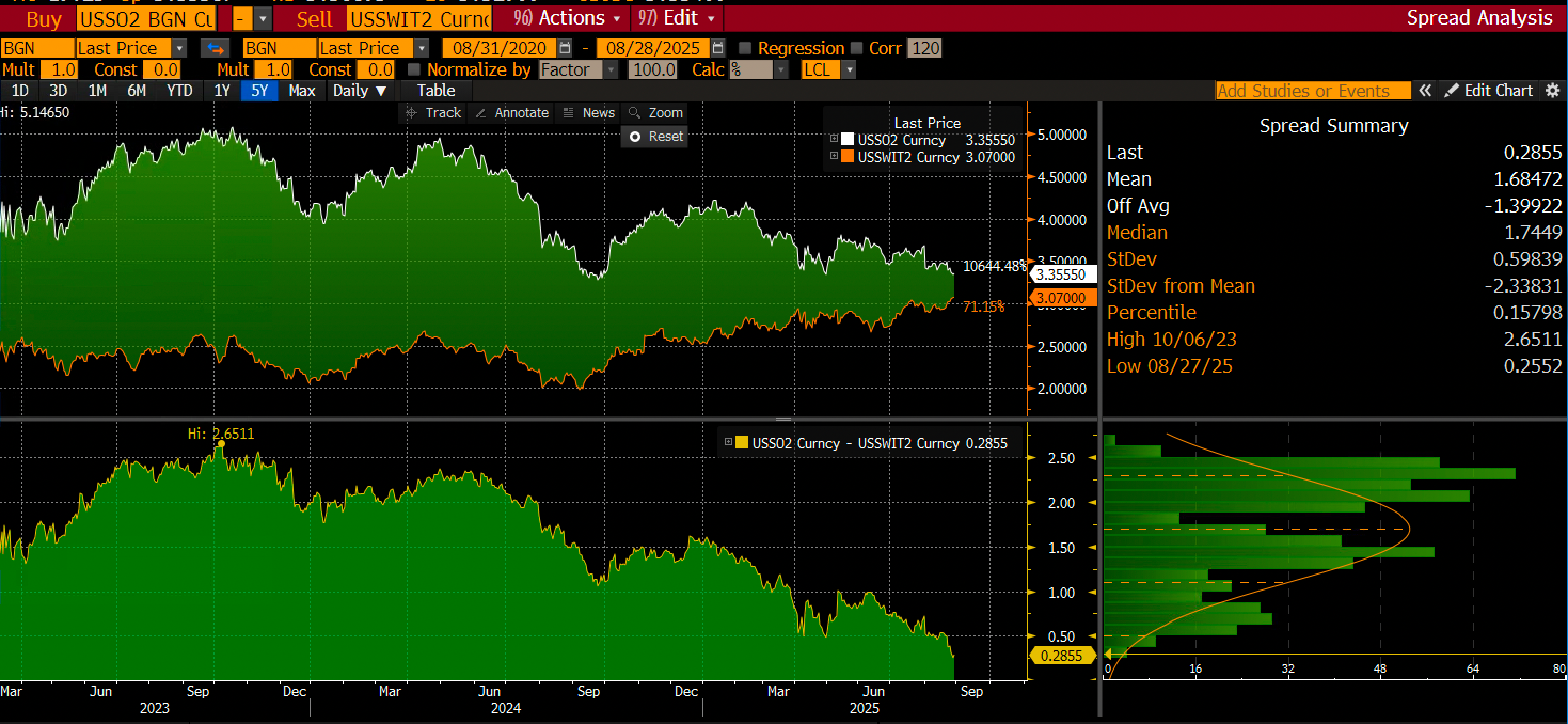Collapse panel with double chevron icon

[x=1425, y=91]
